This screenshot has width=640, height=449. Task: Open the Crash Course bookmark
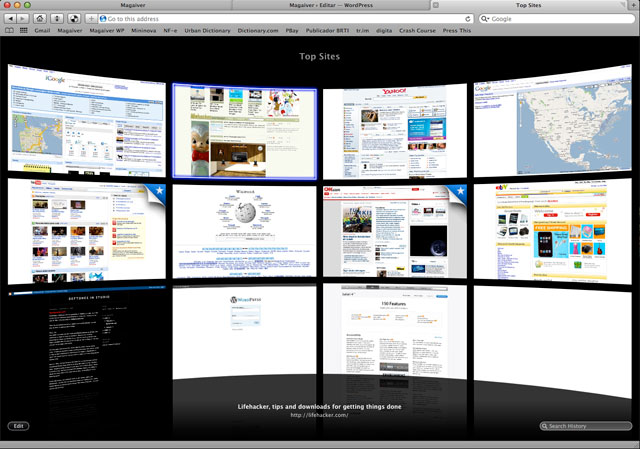(417, 31)
